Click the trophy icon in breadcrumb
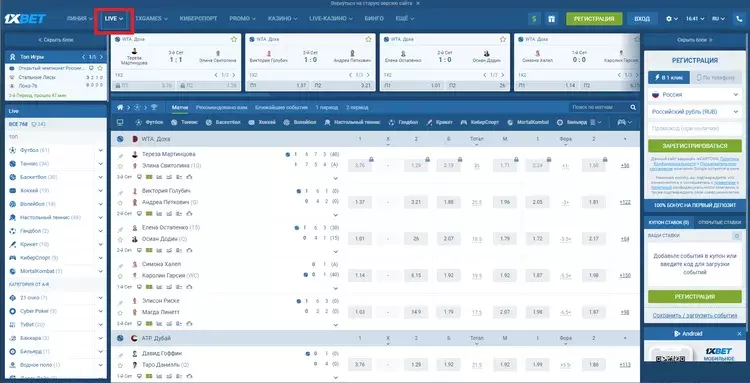Screen dimensions: 750x383 coord(154,108)
